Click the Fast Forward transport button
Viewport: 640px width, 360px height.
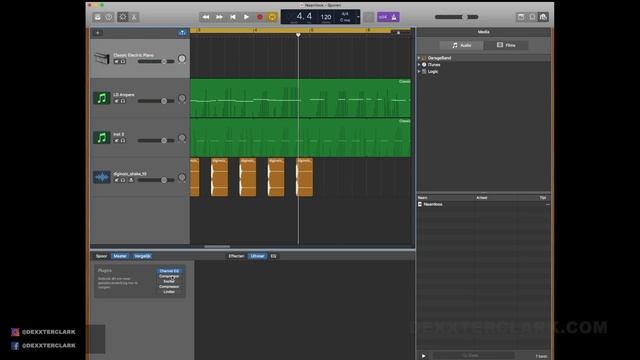coord(219,17)
